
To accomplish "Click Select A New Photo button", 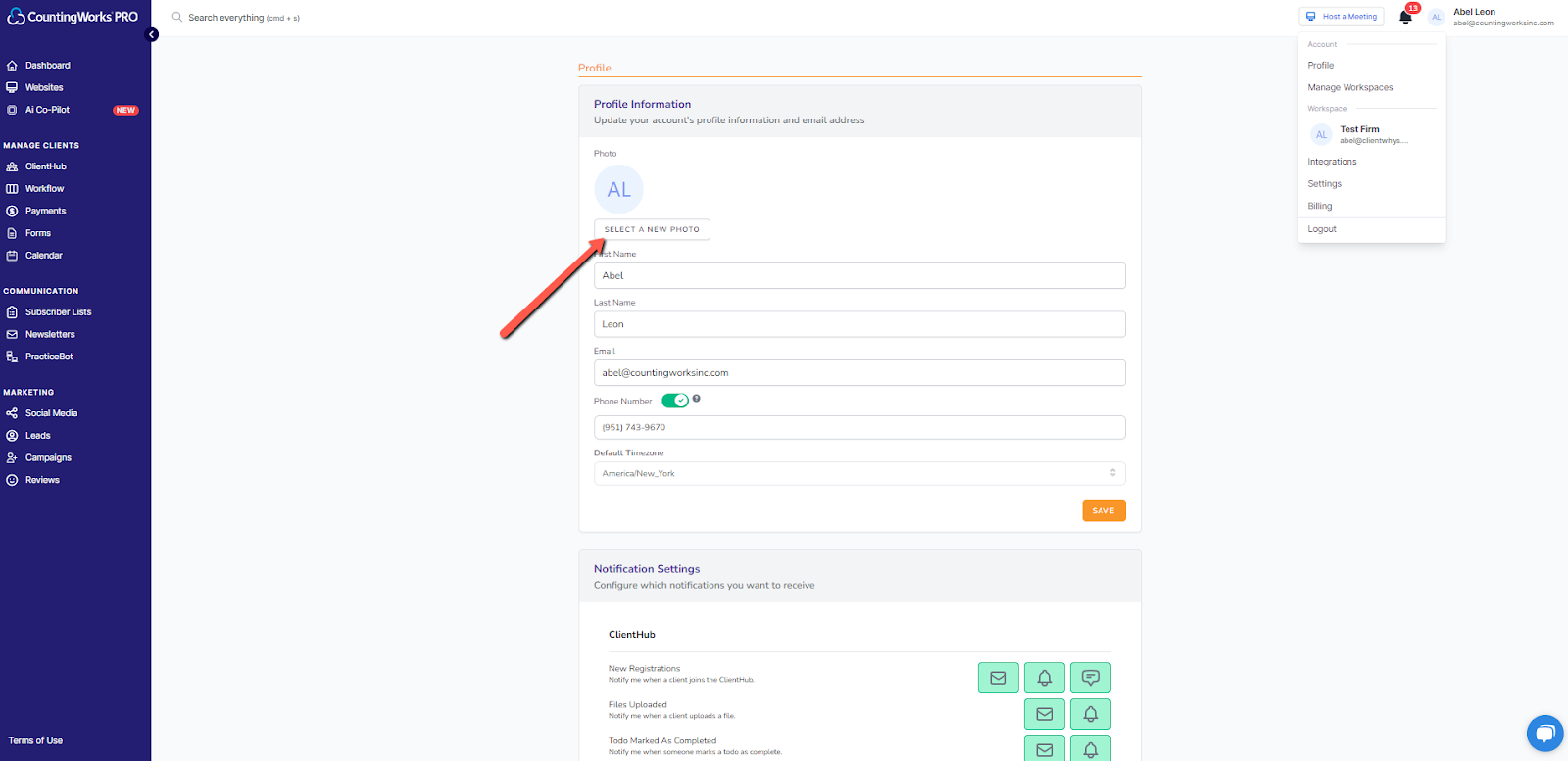I will point(652,230).
